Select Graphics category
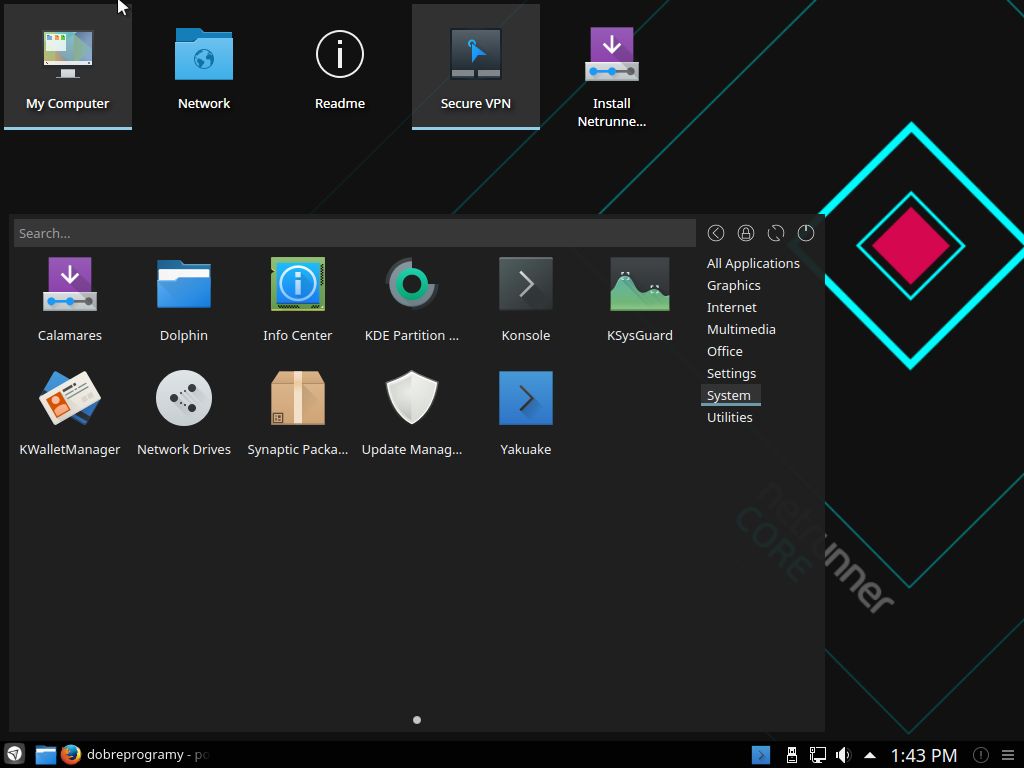Image resolution: width=1024 pixels, height=768 pixels. [733, 285]
